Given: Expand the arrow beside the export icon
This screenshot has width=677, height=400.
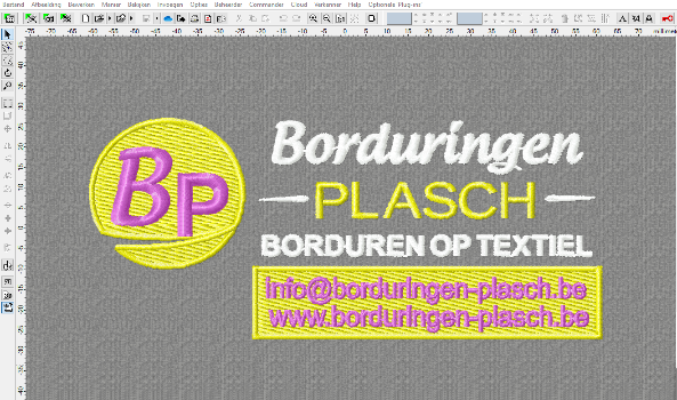Looking at the screenshot, I should tap(131, 19).
